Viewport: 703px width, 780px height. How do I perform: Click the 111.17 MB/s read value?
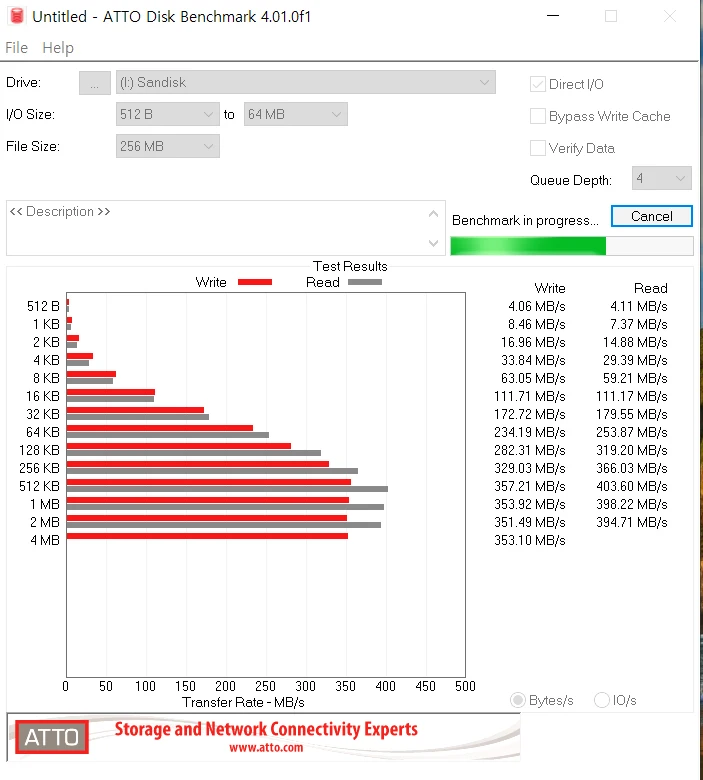632,396
